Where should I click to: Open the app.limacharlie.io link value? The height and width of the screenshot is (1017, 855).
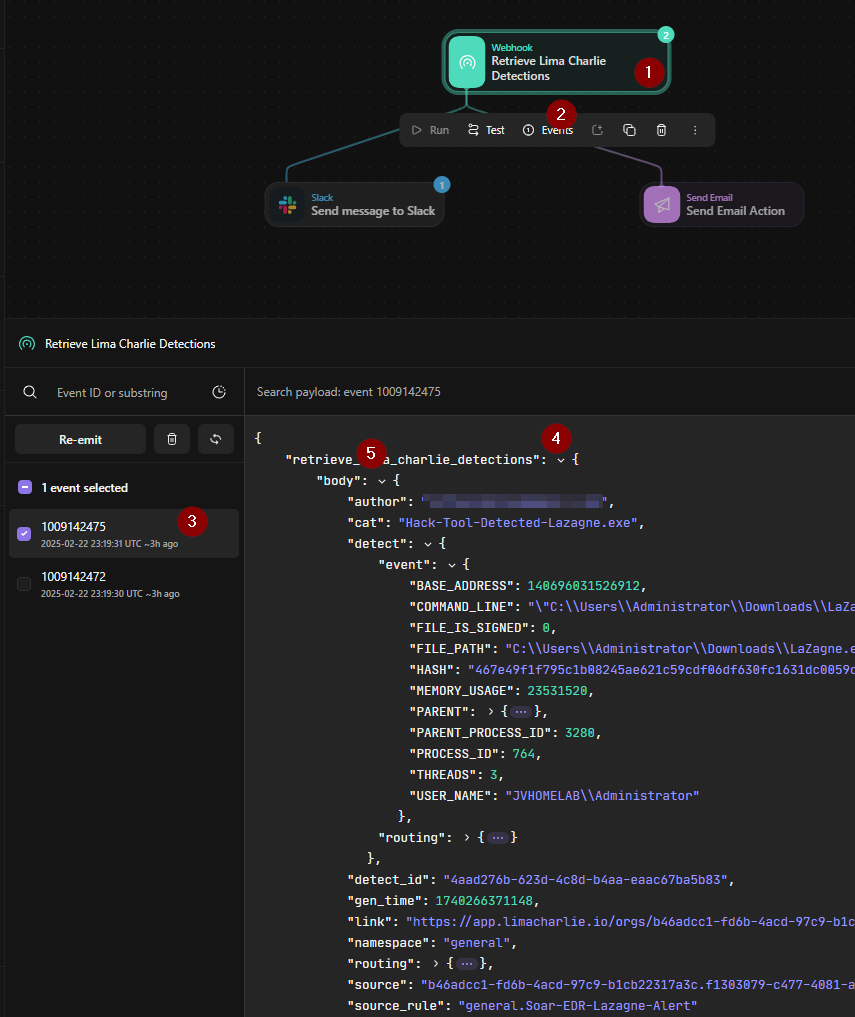(x=630, y=922)
